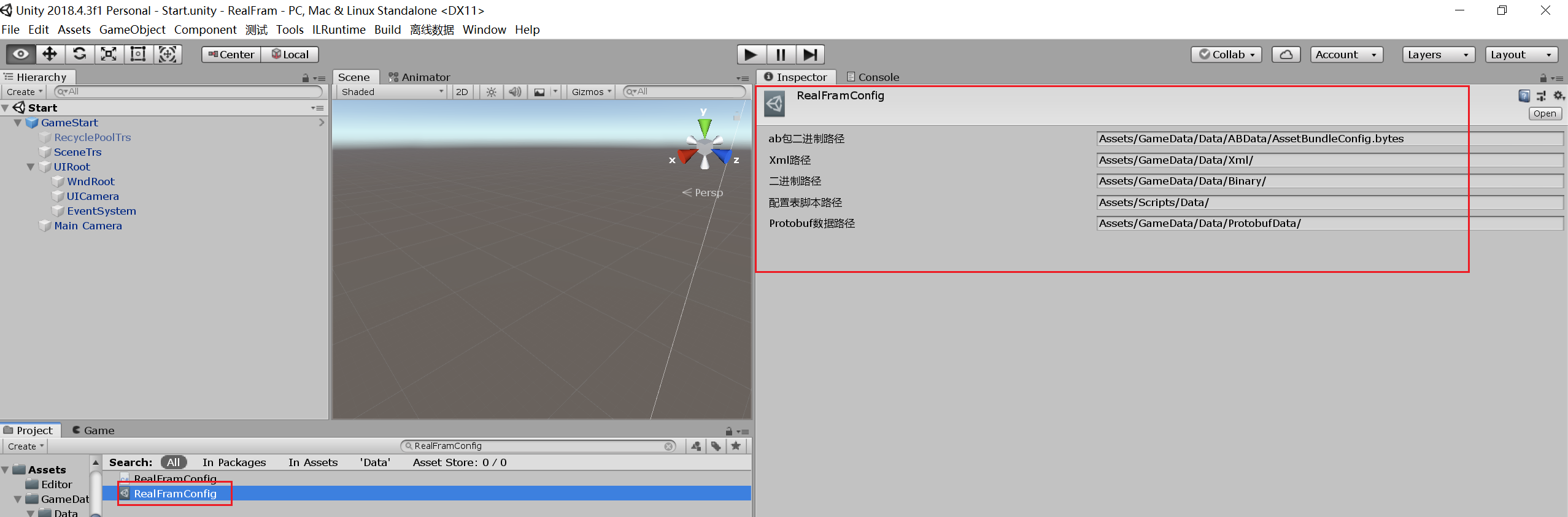Image resolution: width=1568 pixels, height=517 pixels.
Task: Switch to the Game tab
Action: (93, 431)
